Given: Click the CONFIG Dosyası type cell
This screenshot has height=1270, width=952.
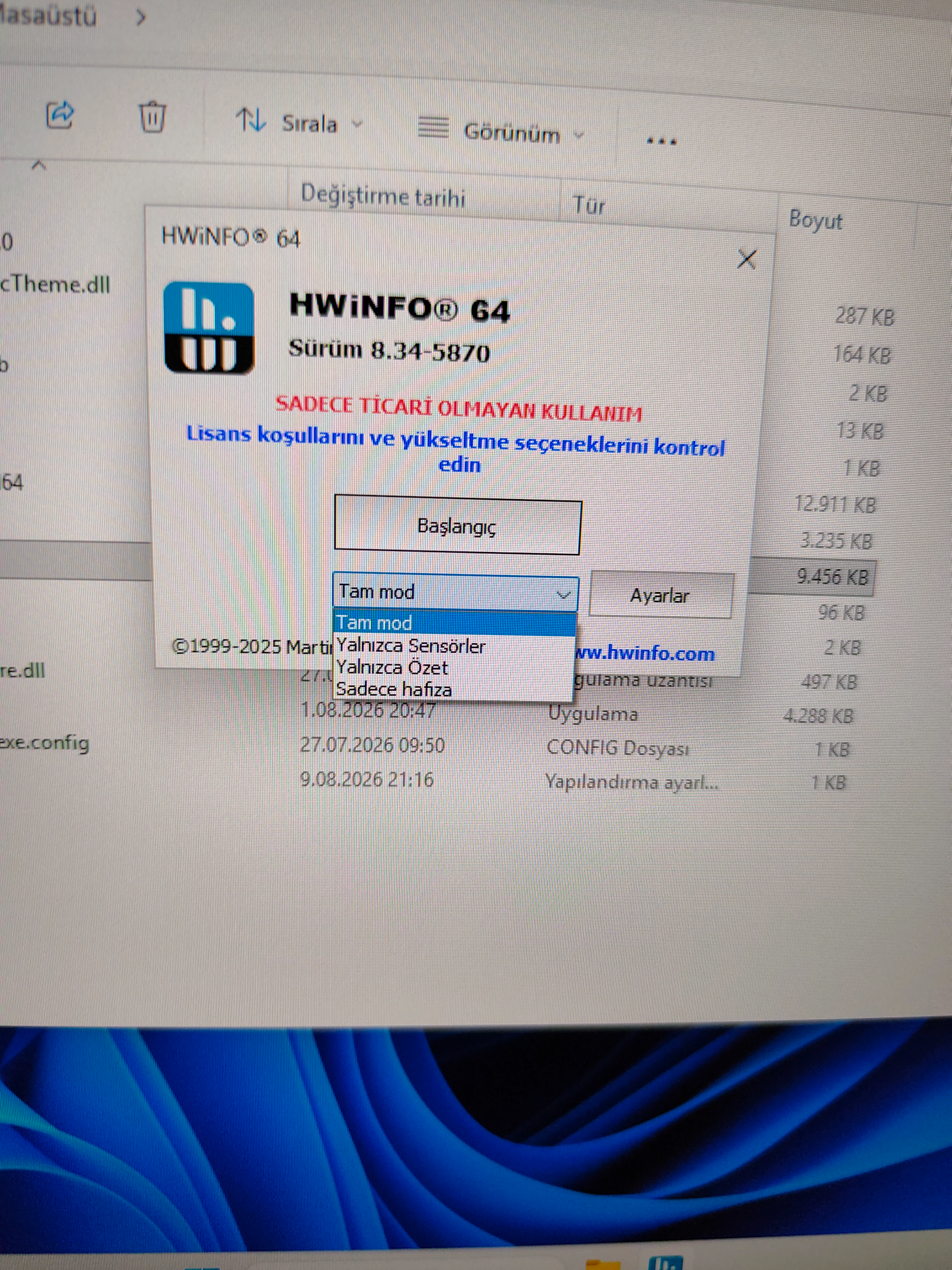Looking at the screenshot, I should 618,748.
